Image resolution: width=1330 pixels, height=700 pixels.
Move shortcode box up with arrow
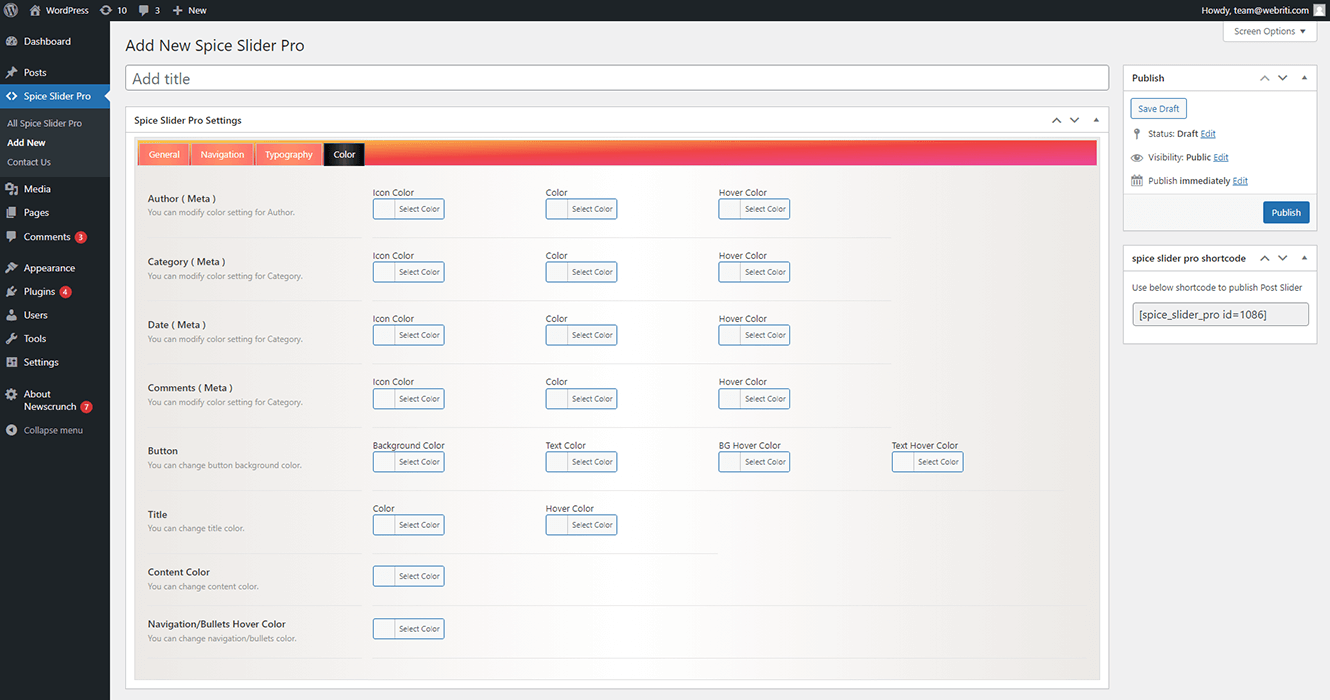1265,258
